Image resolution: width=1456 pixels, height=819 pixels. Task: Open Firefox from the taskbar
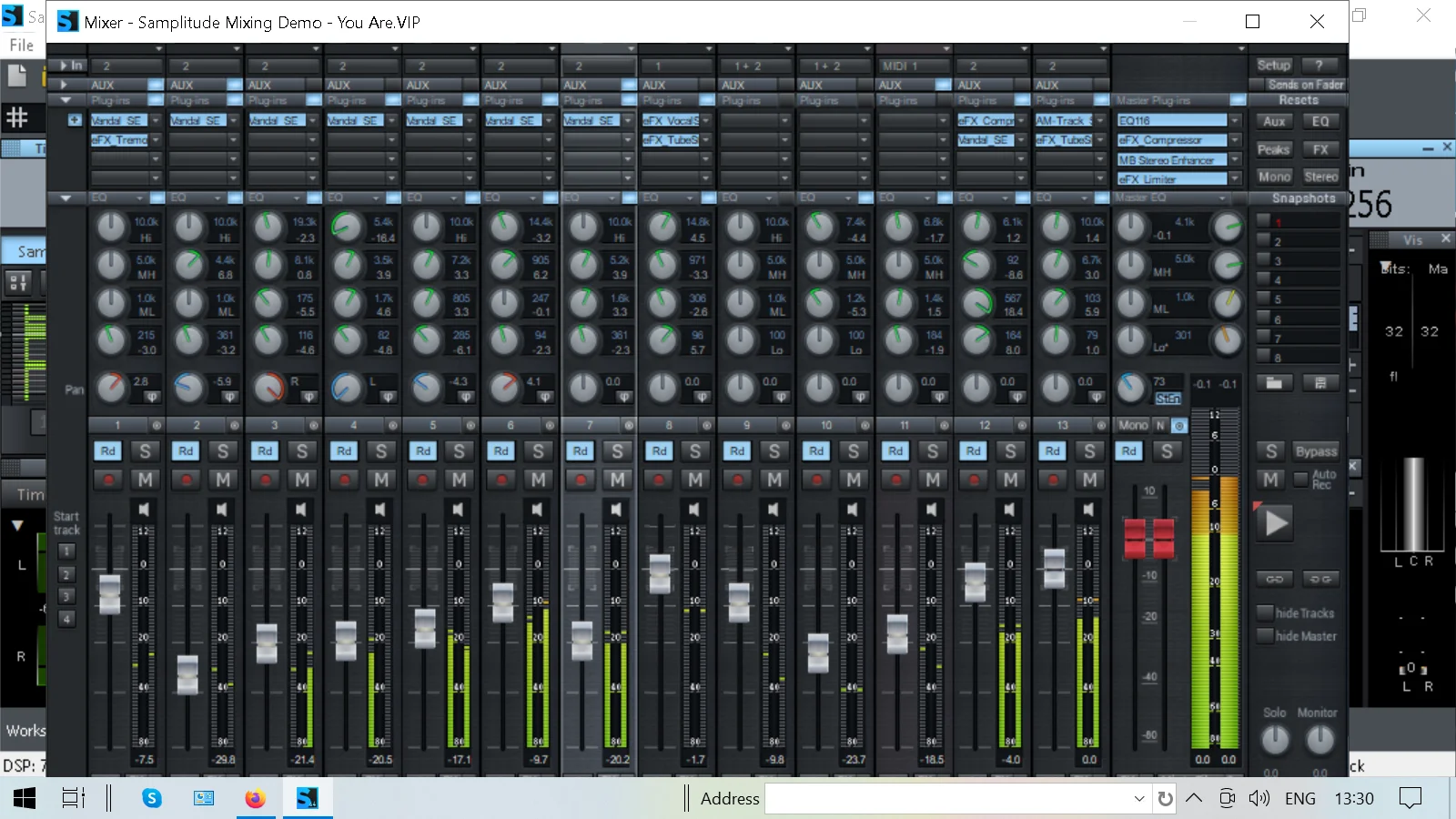255,798
